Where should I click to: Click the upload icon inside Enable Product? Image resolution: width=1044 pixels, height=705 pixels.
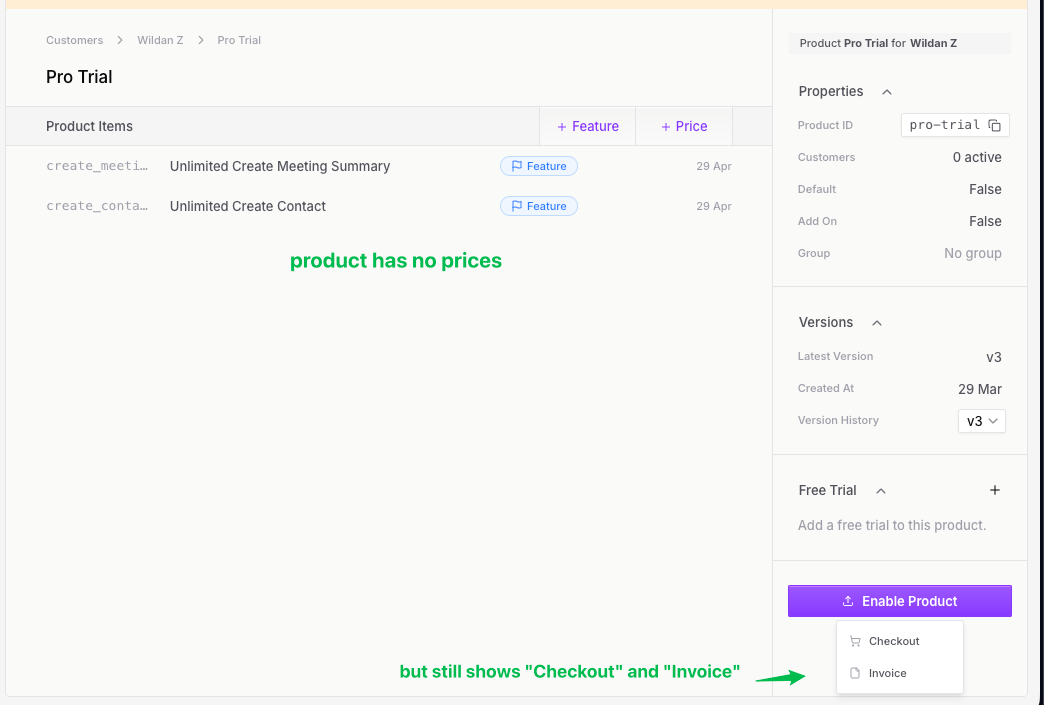847,600
